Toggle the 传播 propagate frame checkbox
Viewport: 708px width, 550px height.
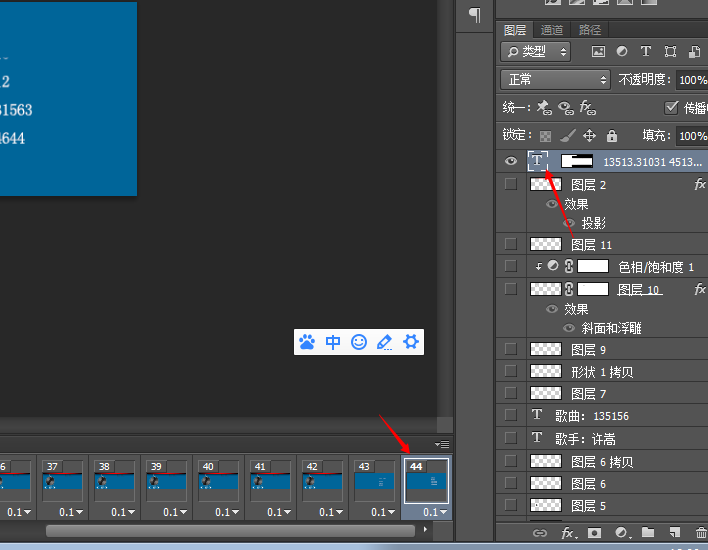[671, 107]
